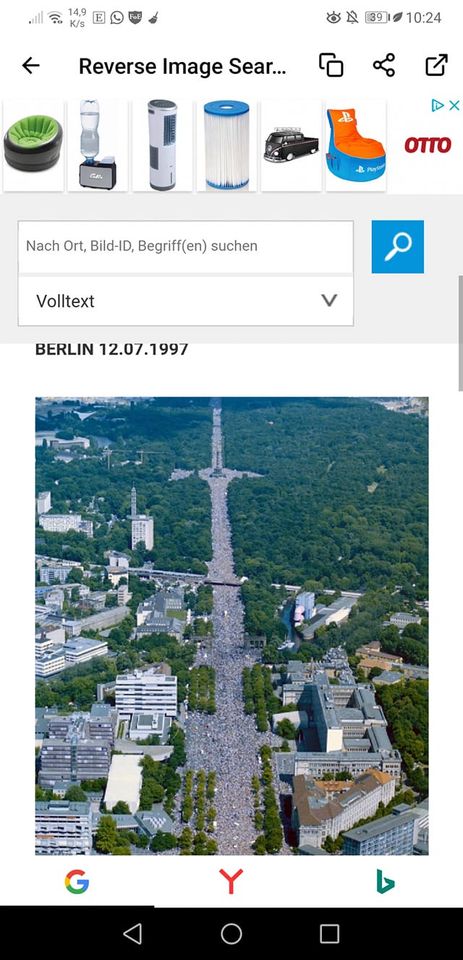Close the ad with X icon

click(x=454, y=106)
